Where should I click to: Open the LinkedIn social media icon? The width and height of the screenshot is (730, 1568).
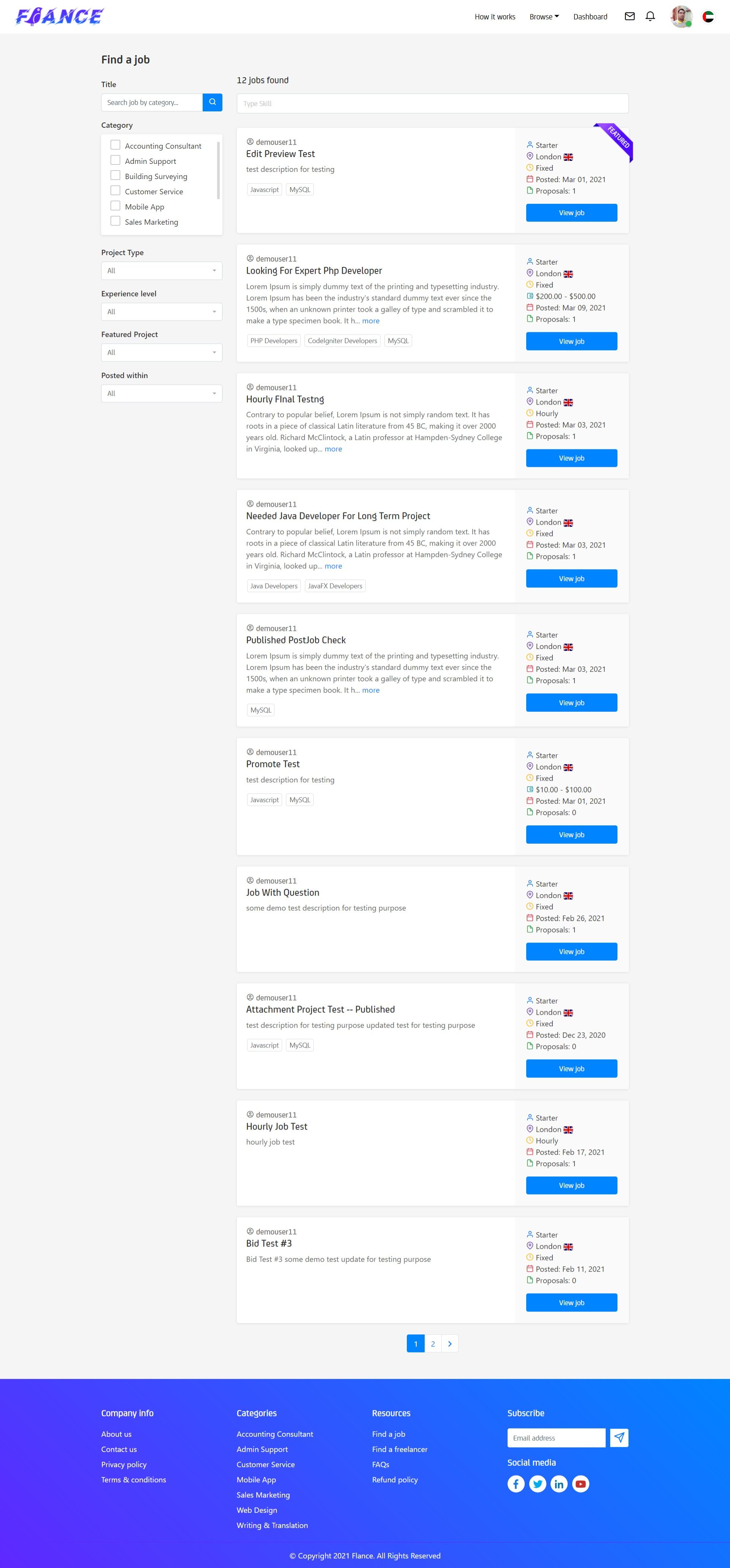click(x=559, y=1484)
